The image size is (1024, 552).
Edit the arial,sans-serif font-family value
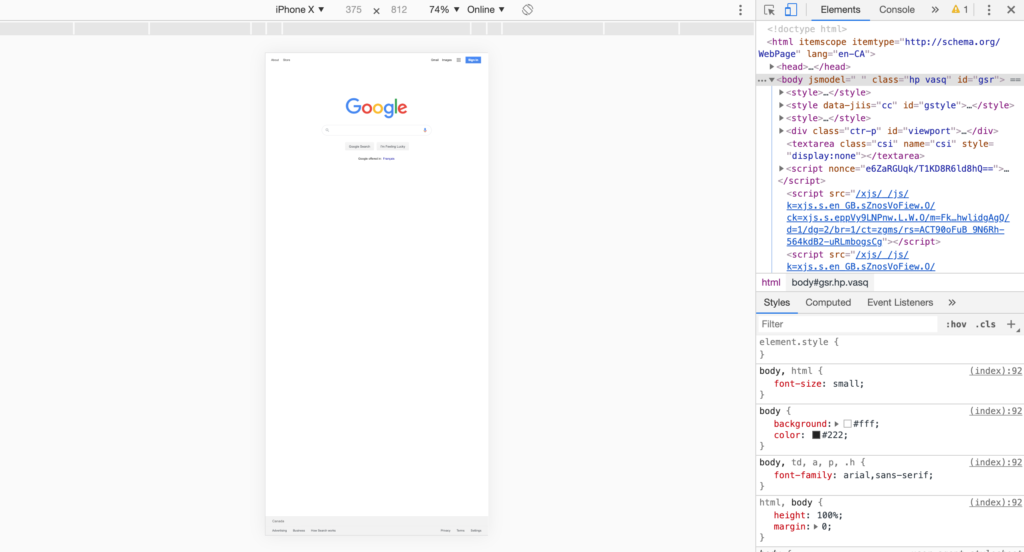[x=885, y=476]
